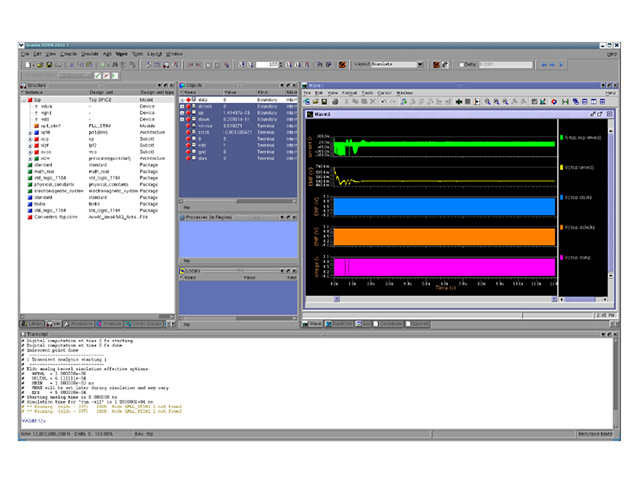The height and width of the screenshot is (480, 640).
Task: Click the save icon in Wave toolbar
Action: 326,101
